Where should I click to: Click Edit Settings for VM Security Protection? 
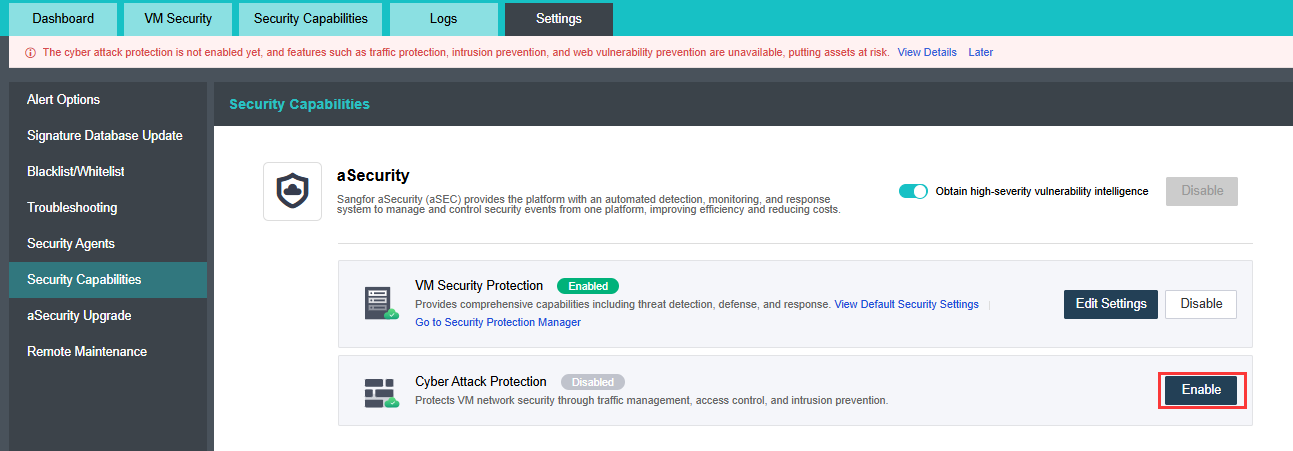1110,304
